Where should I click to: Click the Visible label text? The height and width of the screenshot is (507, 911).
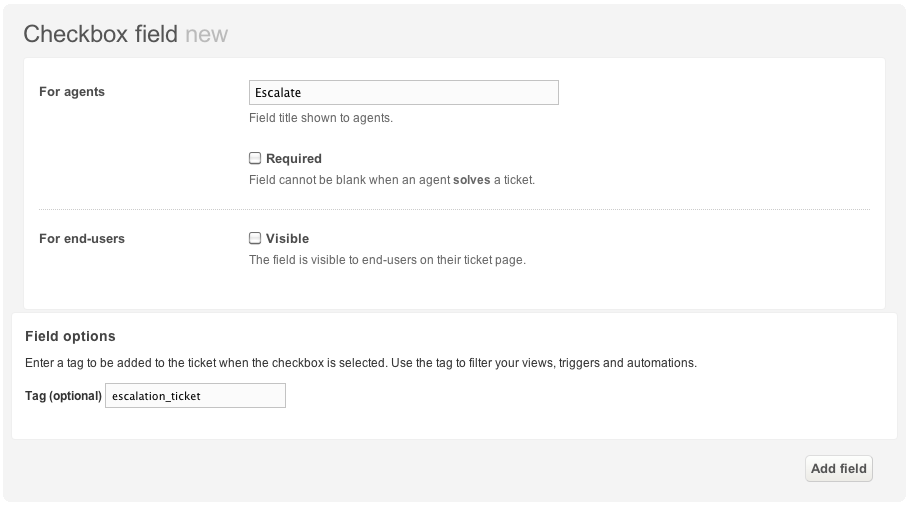[x=288, y=239]
